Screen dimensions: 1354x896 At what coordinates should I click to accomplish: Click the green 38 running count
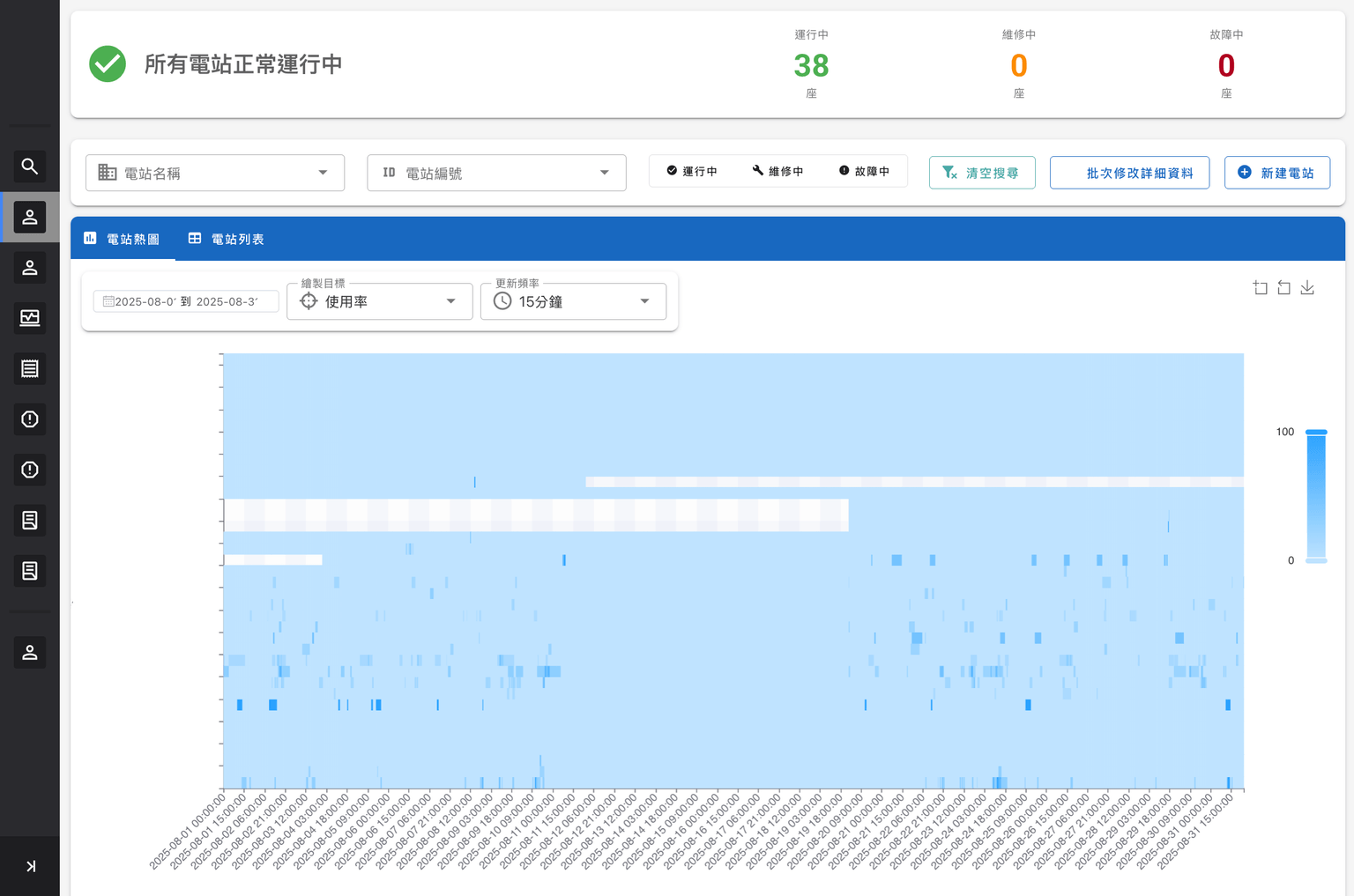(811, 65)
